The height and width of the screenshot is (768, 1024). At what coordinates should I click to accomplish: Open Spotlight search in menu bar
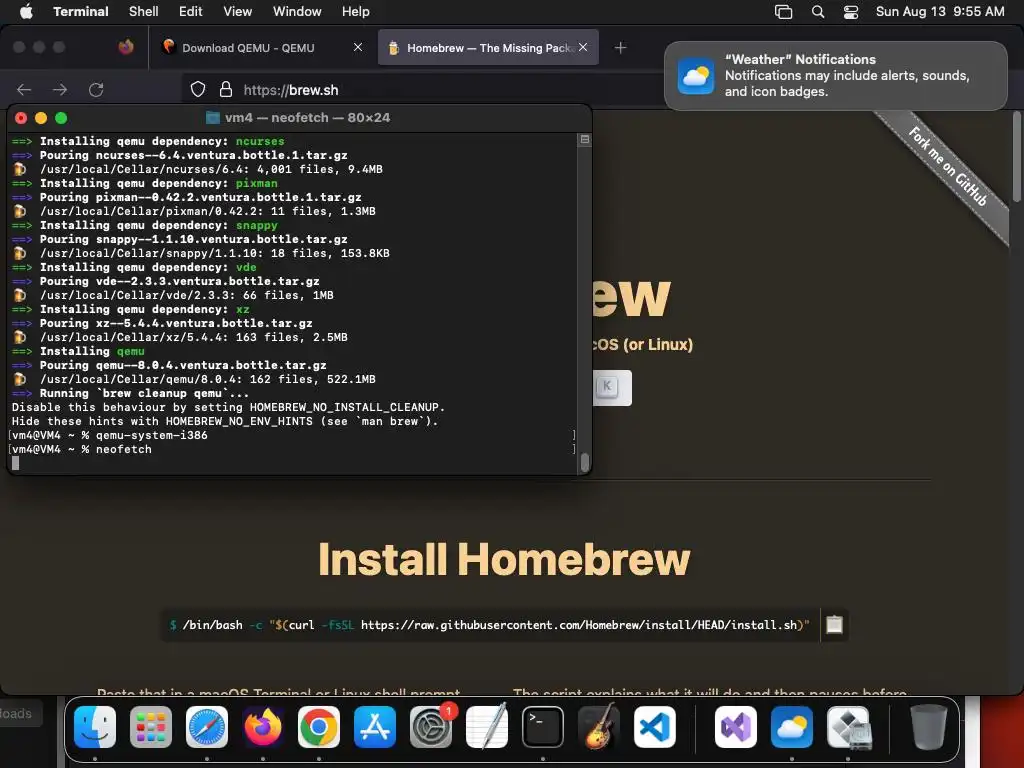coord(818,11)
